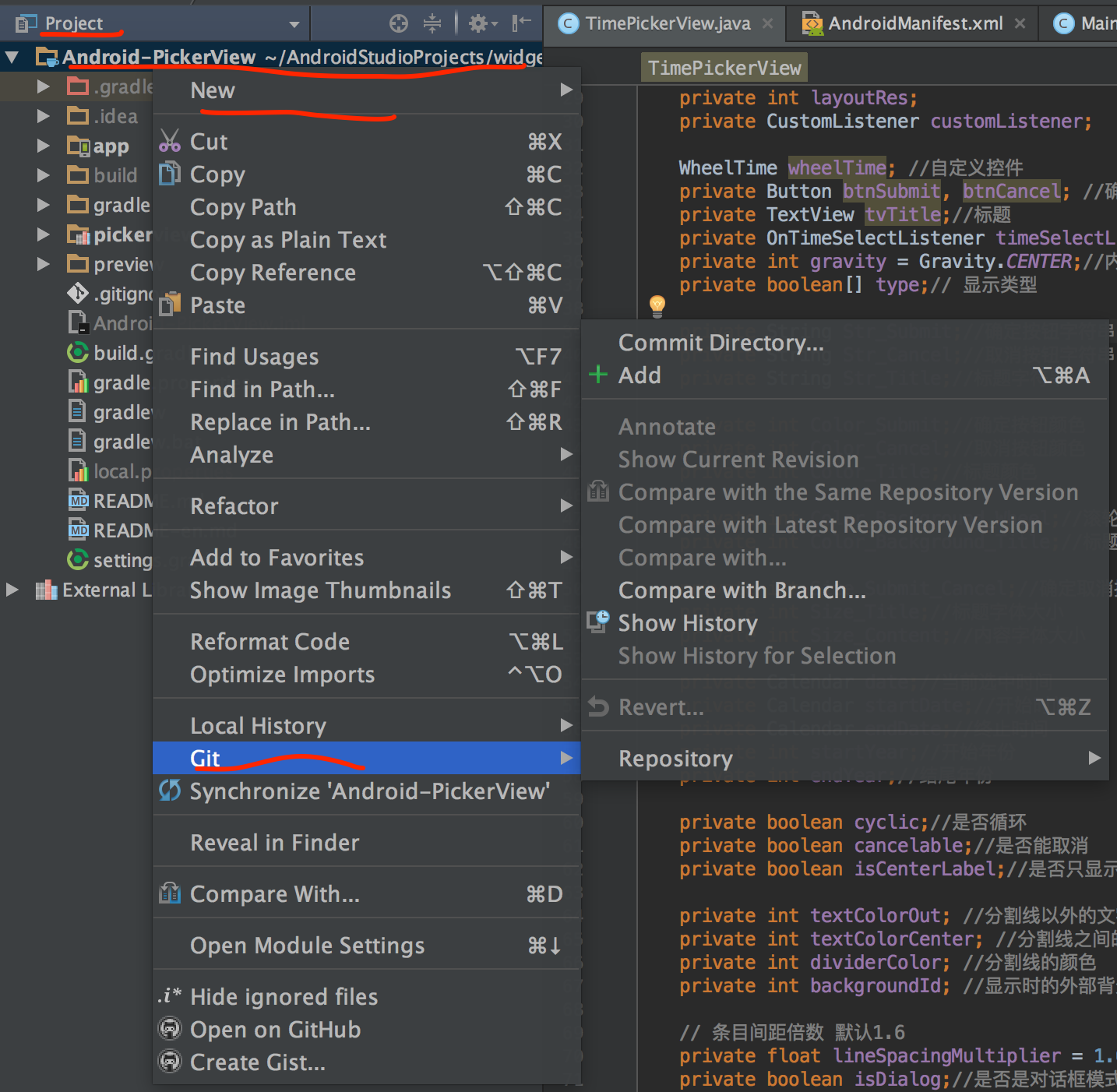
Task: Click the collapse all icon in Project toolbar
Action: point(432,23)
